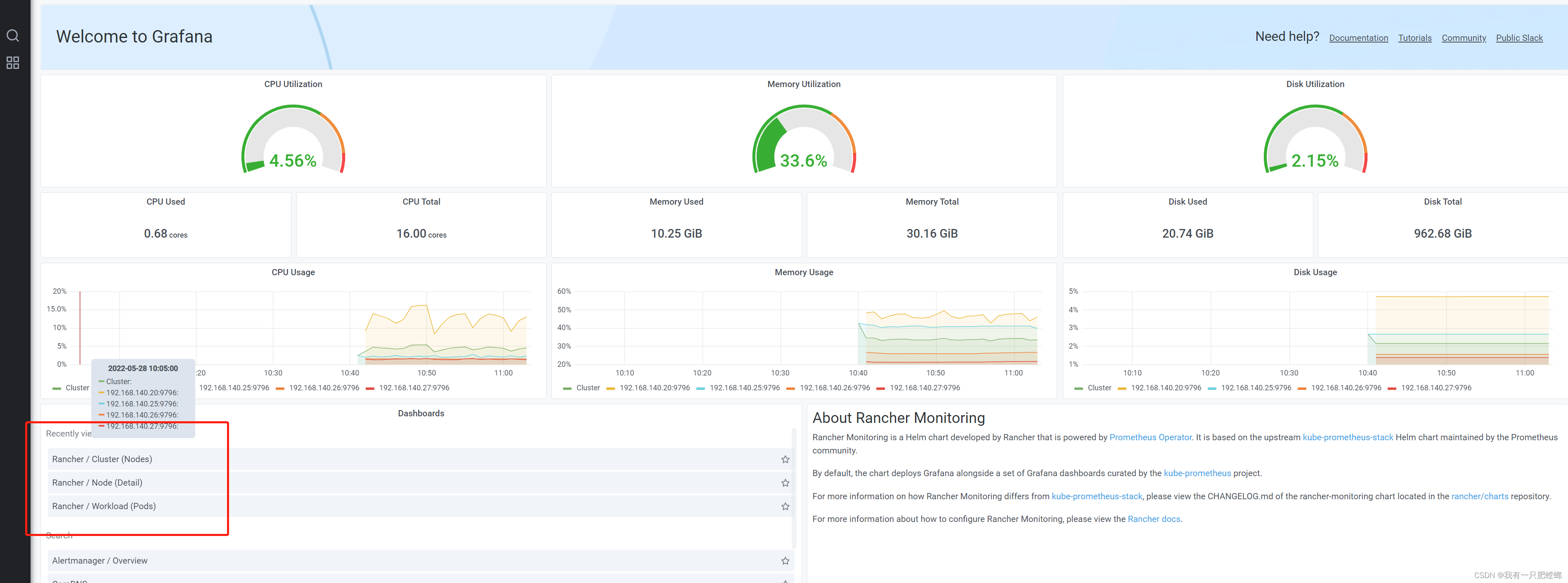Open the Public Slack link

click(1519, 38)
